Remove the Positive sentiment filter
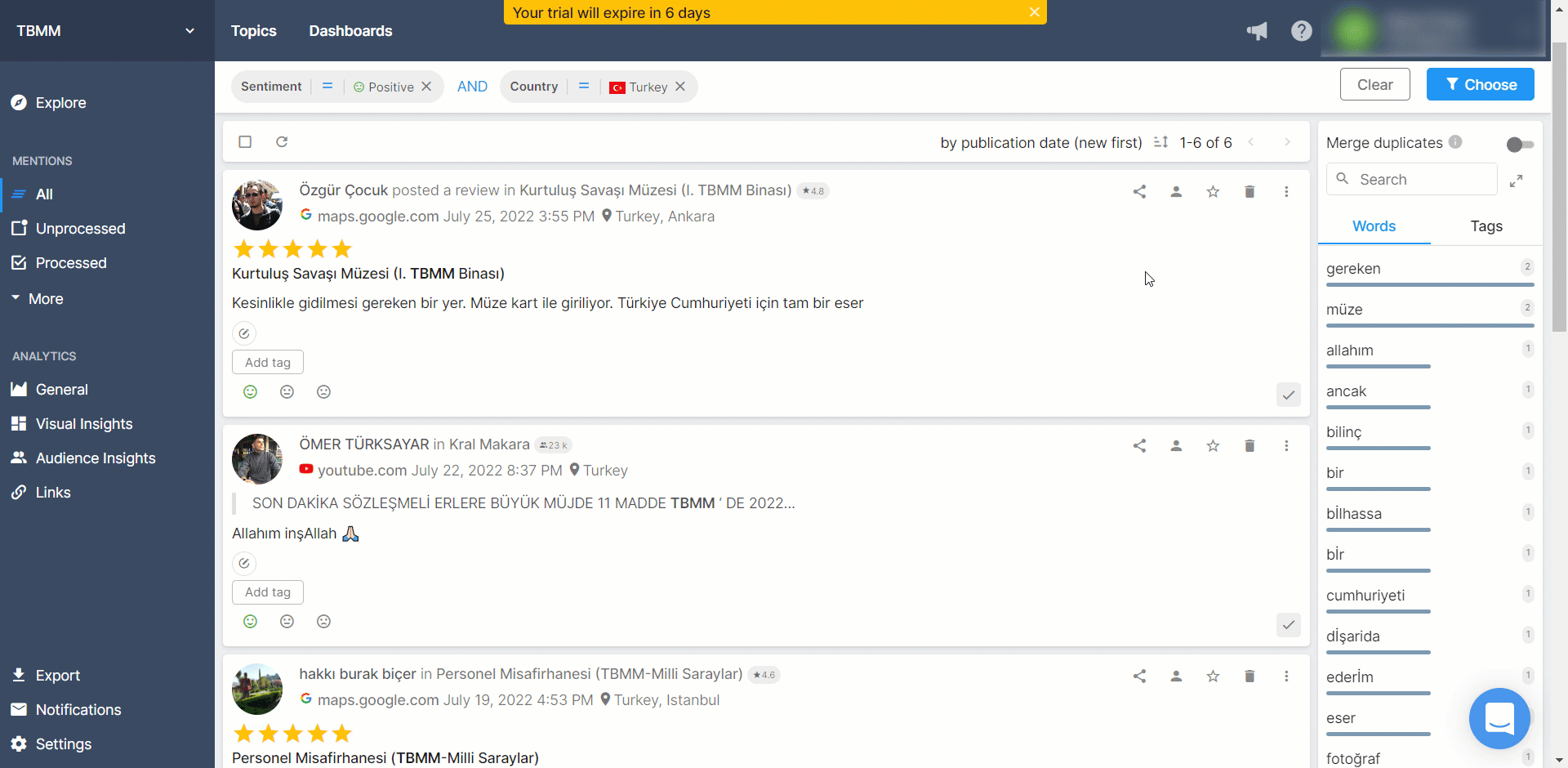 426,87
